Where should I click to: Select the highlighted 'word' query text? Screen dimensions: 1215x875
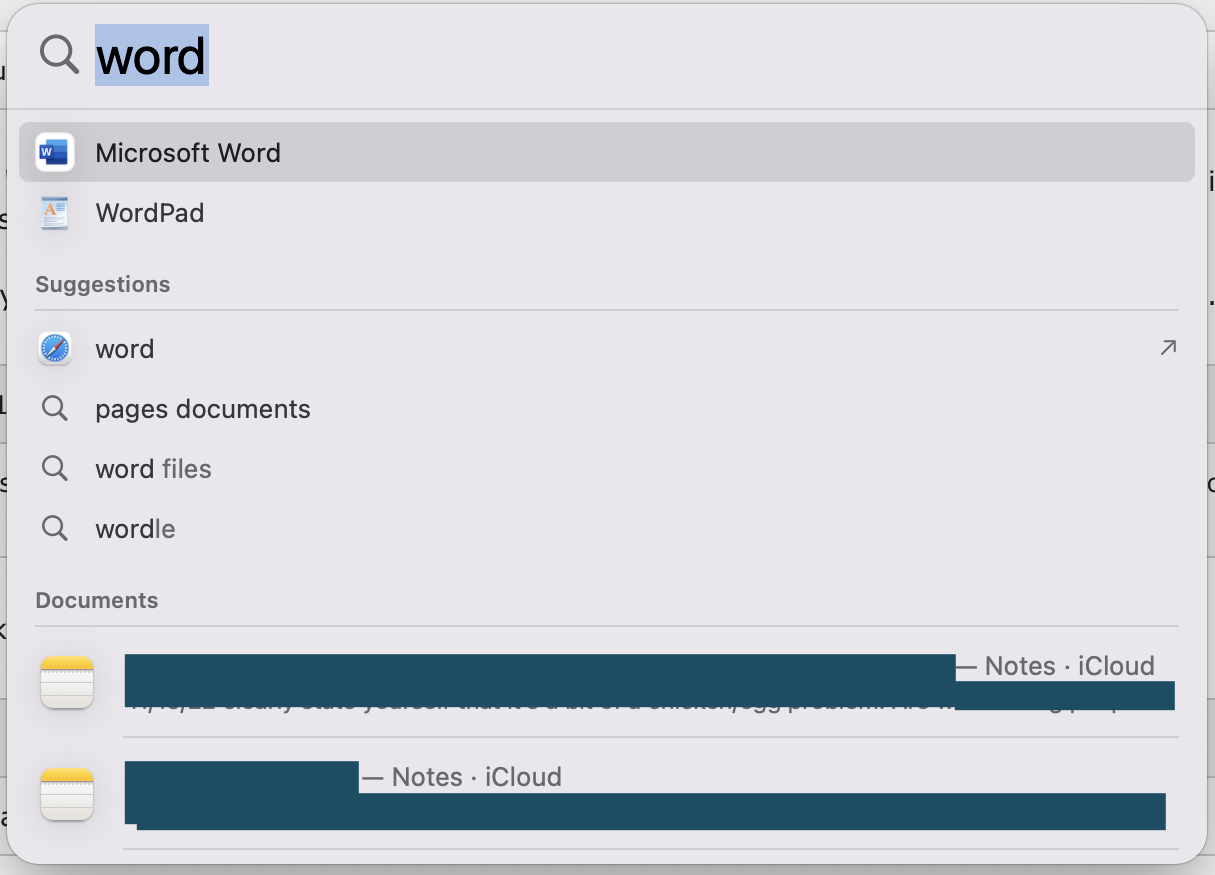pyautogui.click(x=151, y=57)
